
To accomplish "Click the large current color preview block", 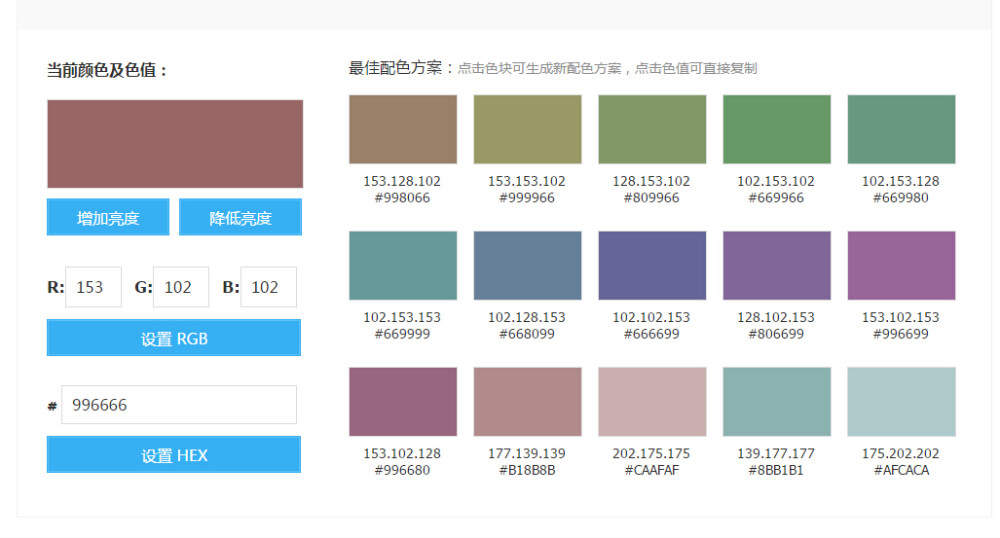I will click(174, 144).
